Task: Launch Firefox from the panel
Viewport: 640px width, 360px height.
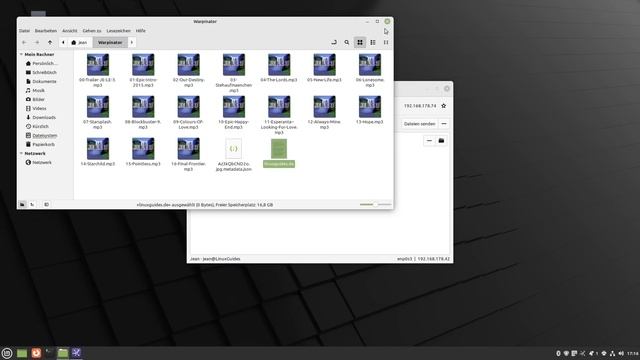Action: [36, 353]
